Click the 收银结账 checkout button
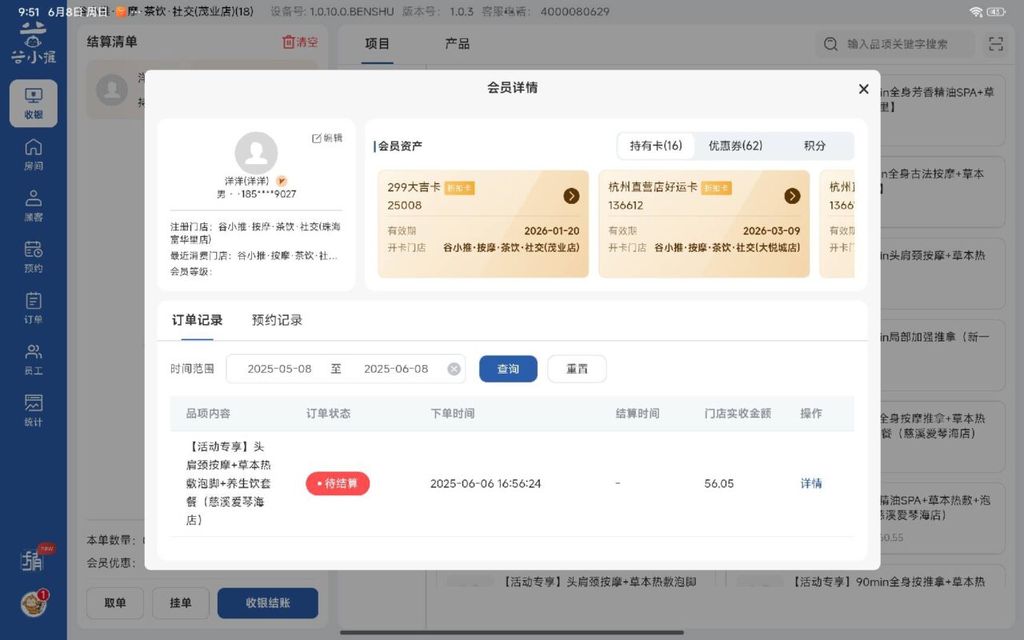Image resolution: width=1024 pixels, height=640 pixels. (x=268, y=603)
